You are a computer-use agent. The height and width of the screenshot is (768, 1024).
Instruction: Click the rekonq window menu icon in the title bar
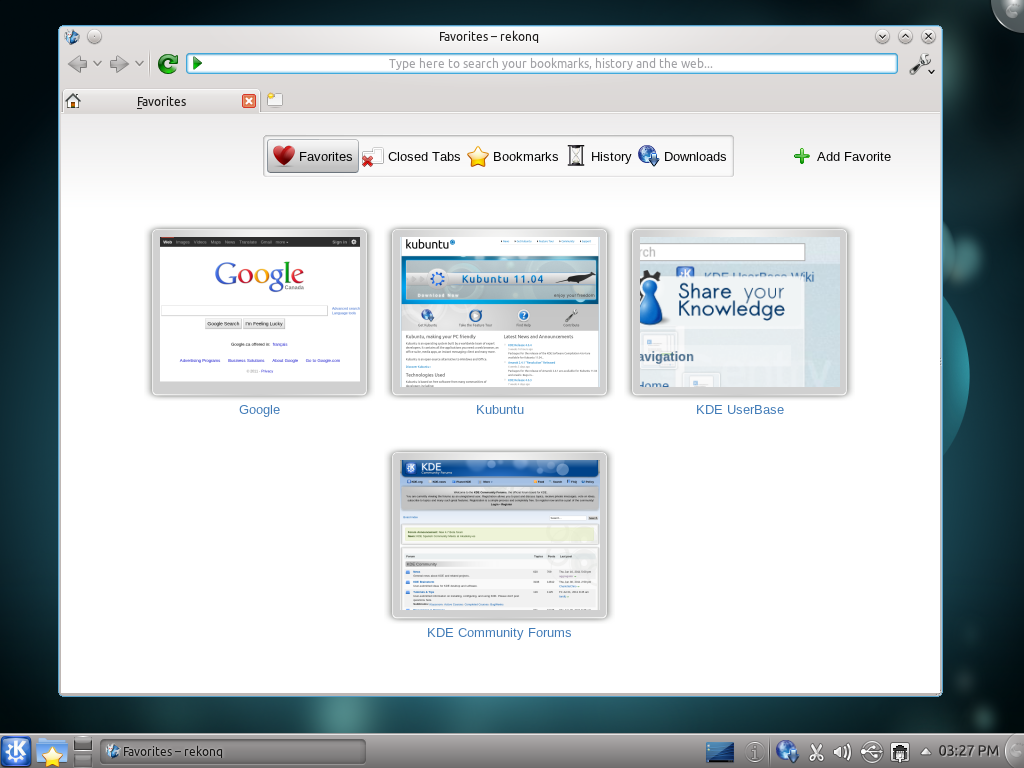click(x=72, y=37)
